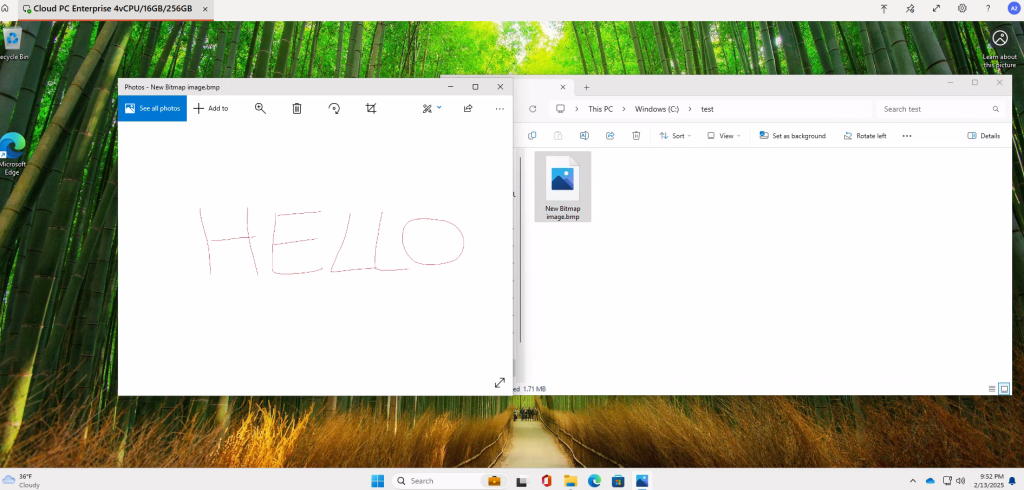
Task: Expand the chevron after Windows (C:)
Action: (690, 109)
